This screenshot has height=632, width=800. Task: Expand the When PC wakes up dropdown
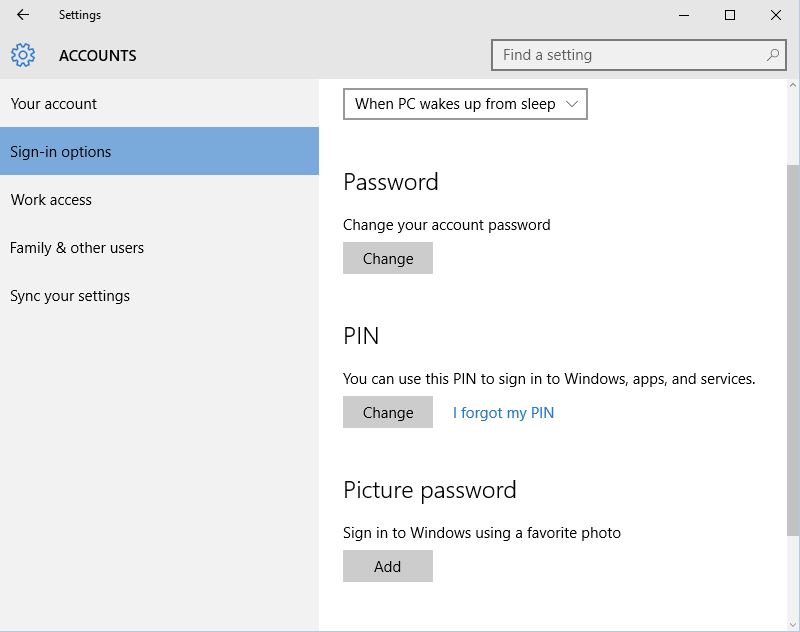point(465,104)
